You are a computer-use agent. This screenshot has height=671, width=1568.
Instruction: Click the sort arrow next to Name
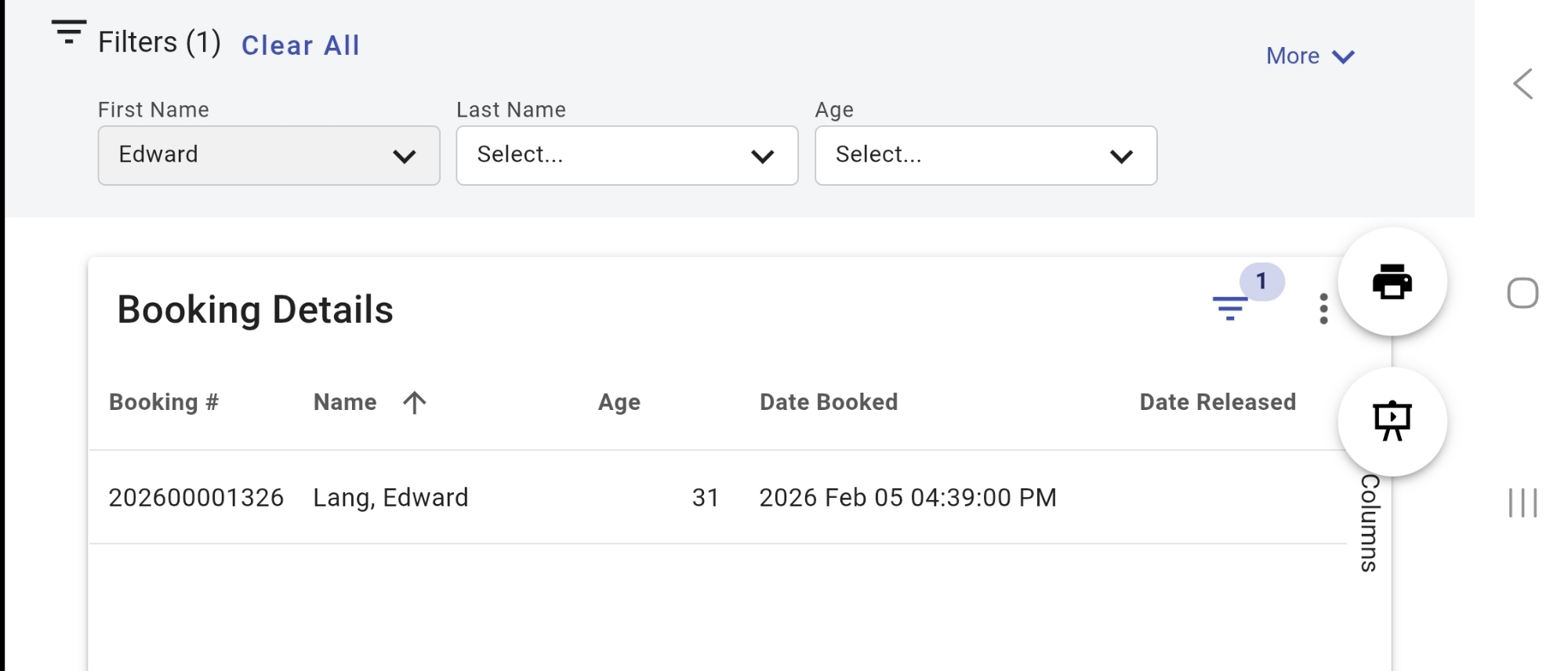(414, 402)
